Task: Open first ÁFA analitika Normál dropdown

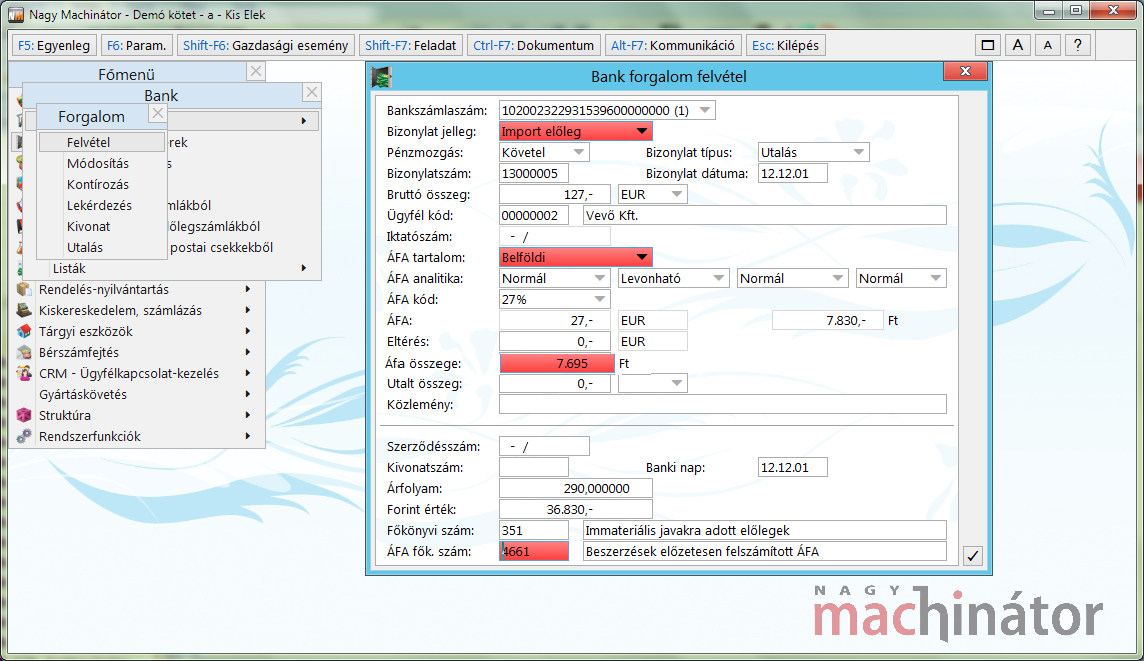Action: click(599, 279)
